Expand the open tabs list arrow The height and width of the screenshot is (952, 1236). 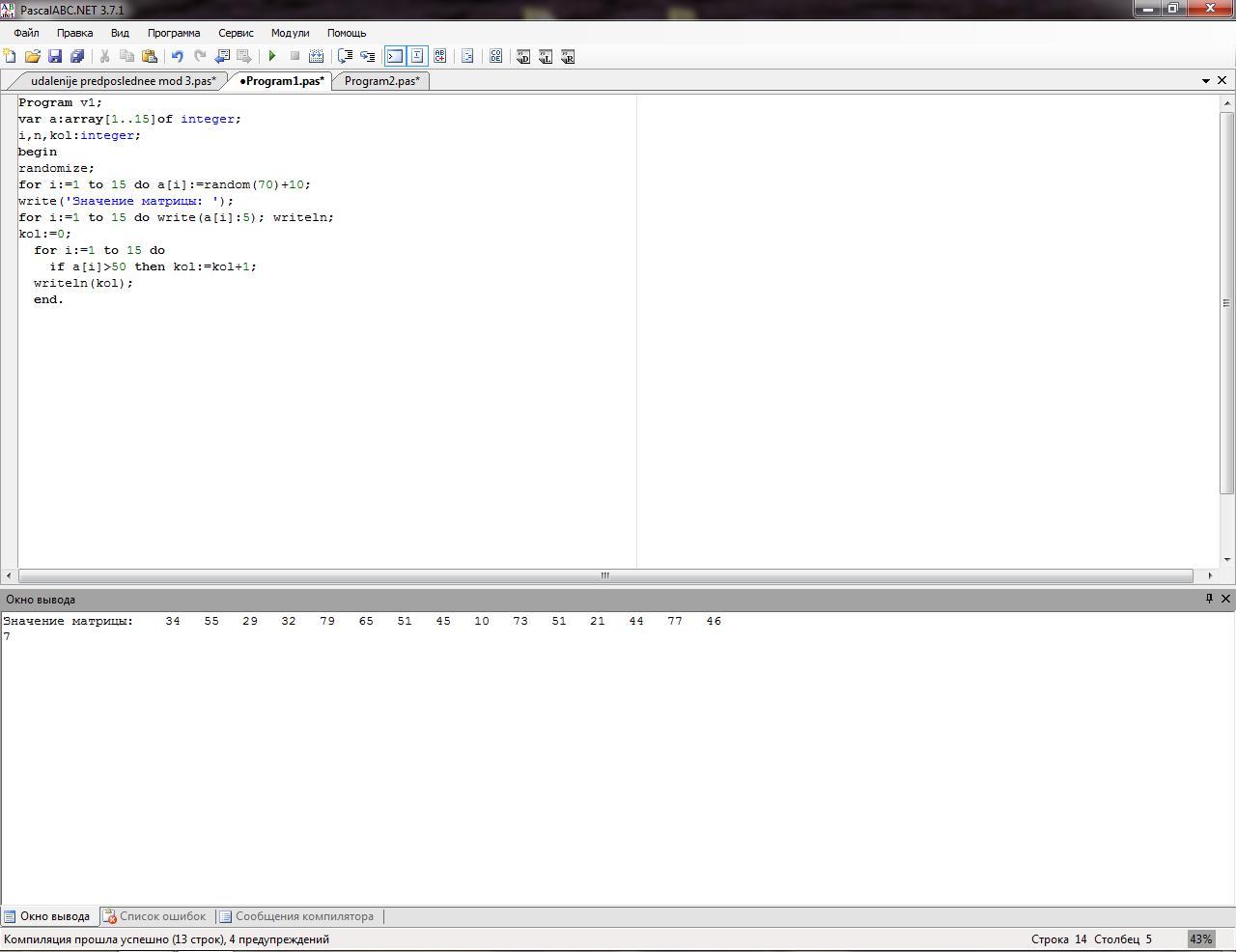tap(1205, 81)
